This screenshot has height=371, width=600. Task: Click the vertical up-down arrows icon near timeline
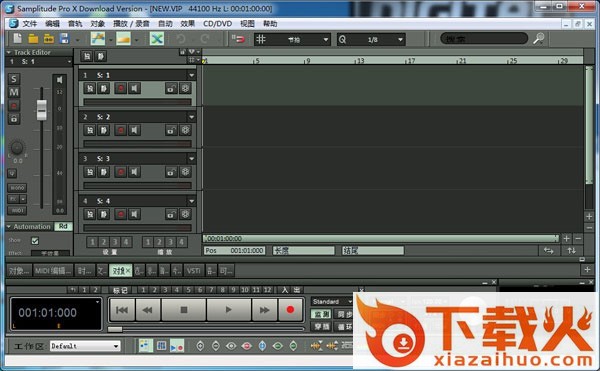point(572,251)
